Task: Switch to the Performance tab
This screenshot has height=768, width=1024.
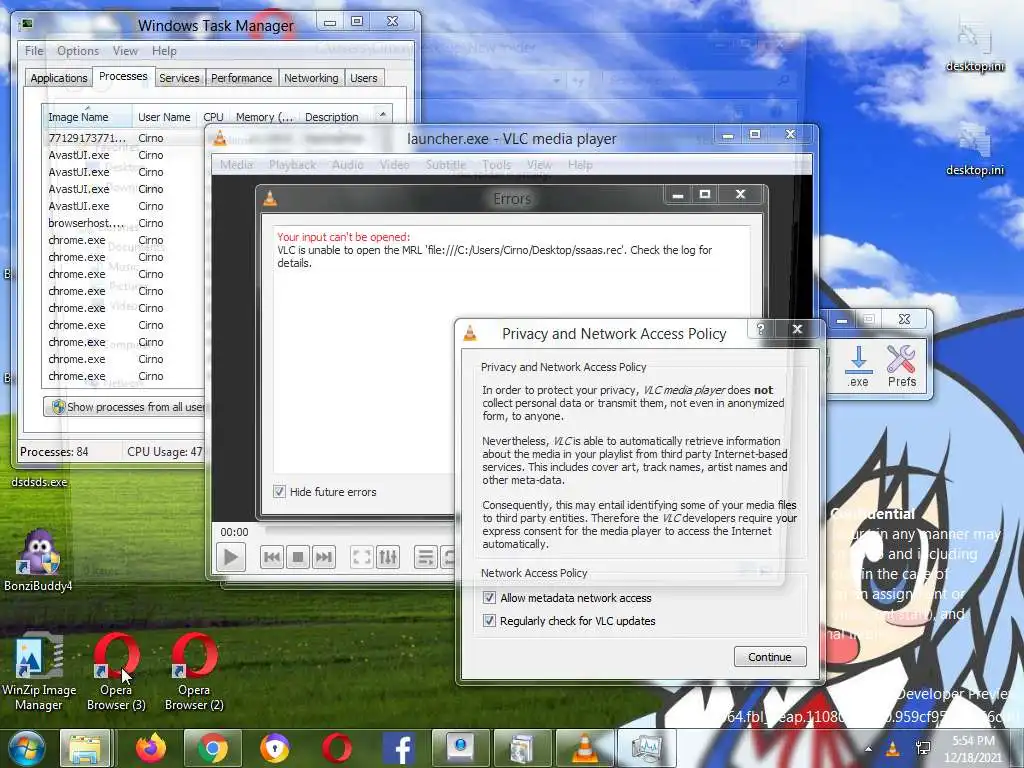Action: coord(242,78)
